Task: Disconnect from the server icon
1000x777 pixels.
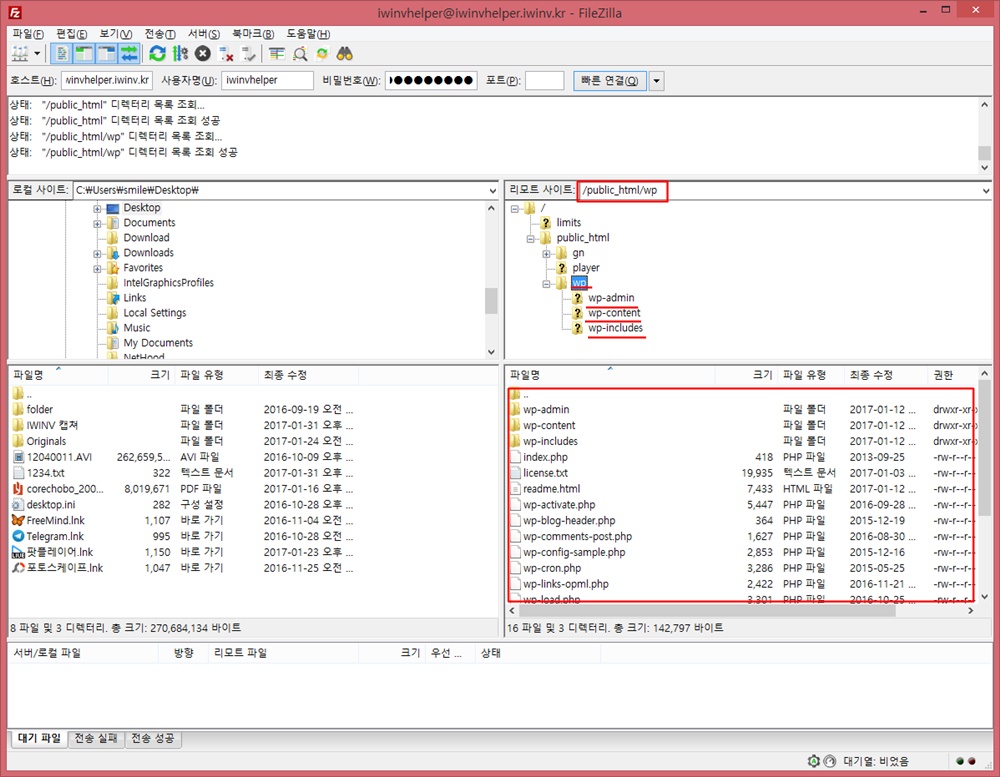Action: pos(226,54)
